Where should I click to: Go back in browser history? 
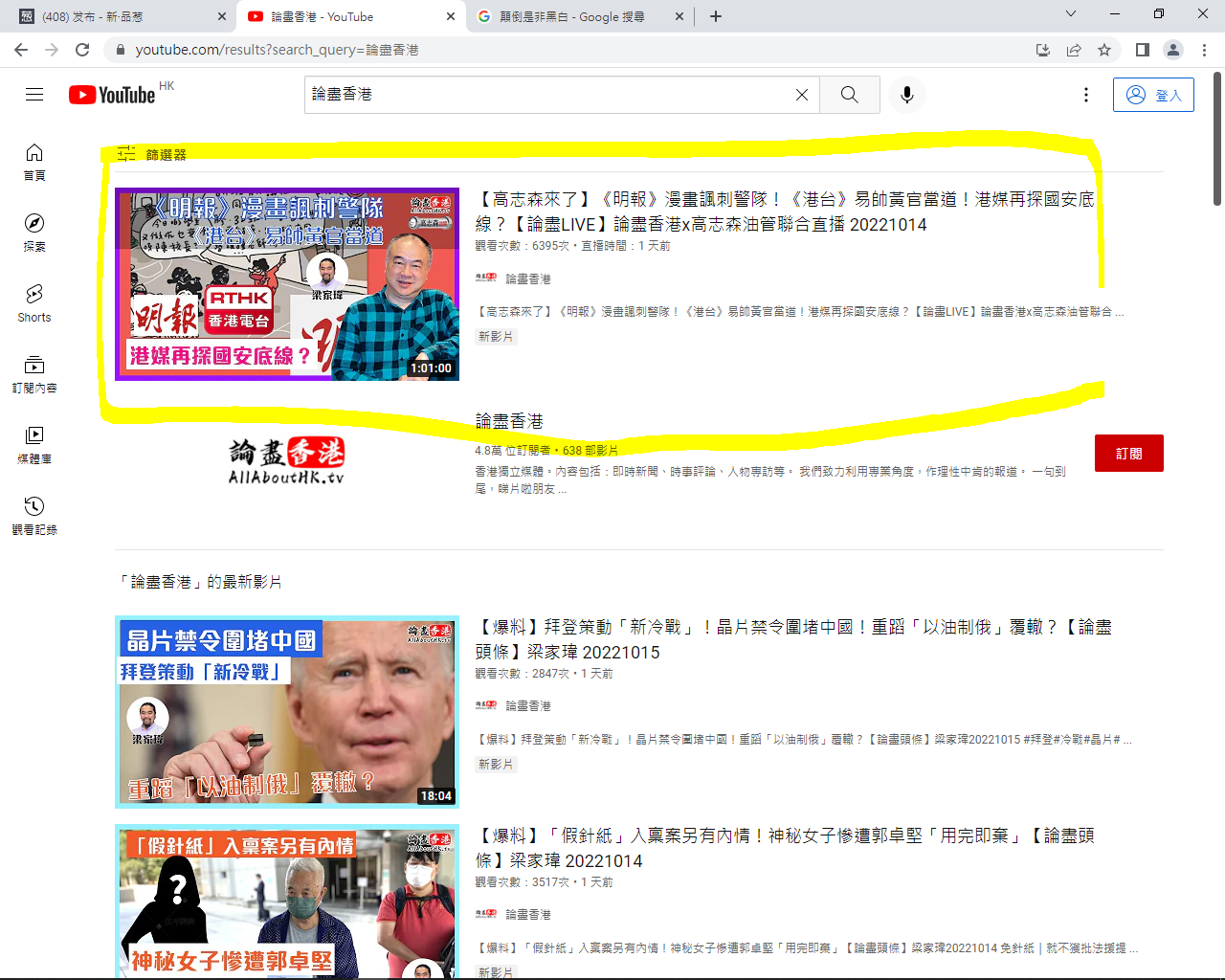coord(21,50)
